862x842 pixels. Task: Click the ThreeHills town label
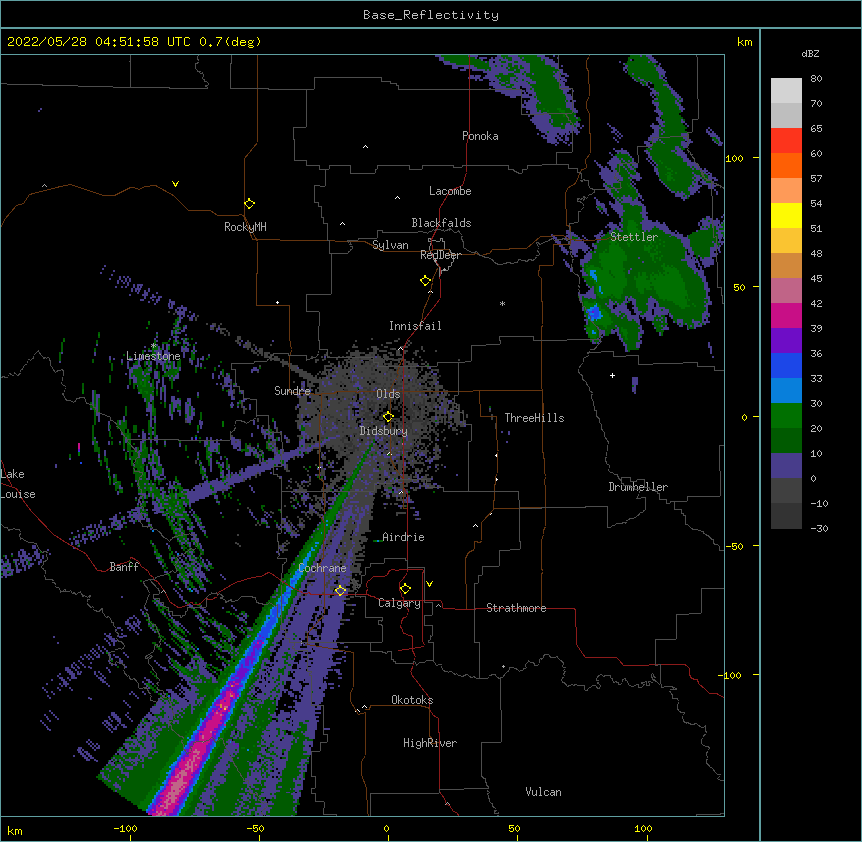point(534,418)
